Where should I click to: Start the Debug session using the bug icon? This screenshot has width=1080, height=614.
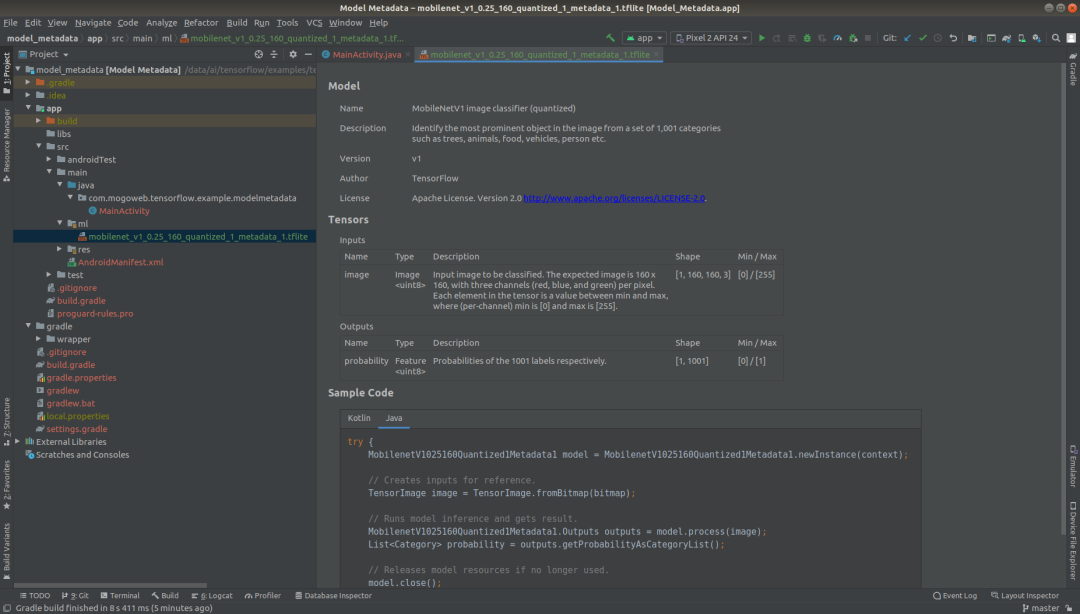point(807,38)
